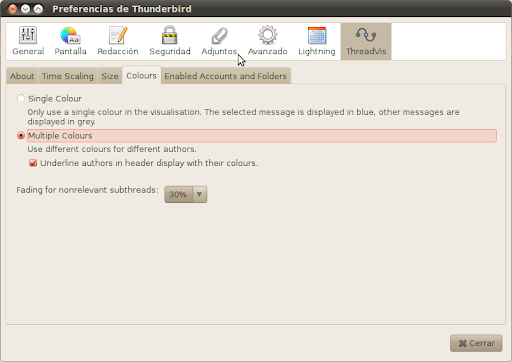Open the Avanzado gear icon
The width and height of the screenshot is (512, 362).
(x=267, y=41)
